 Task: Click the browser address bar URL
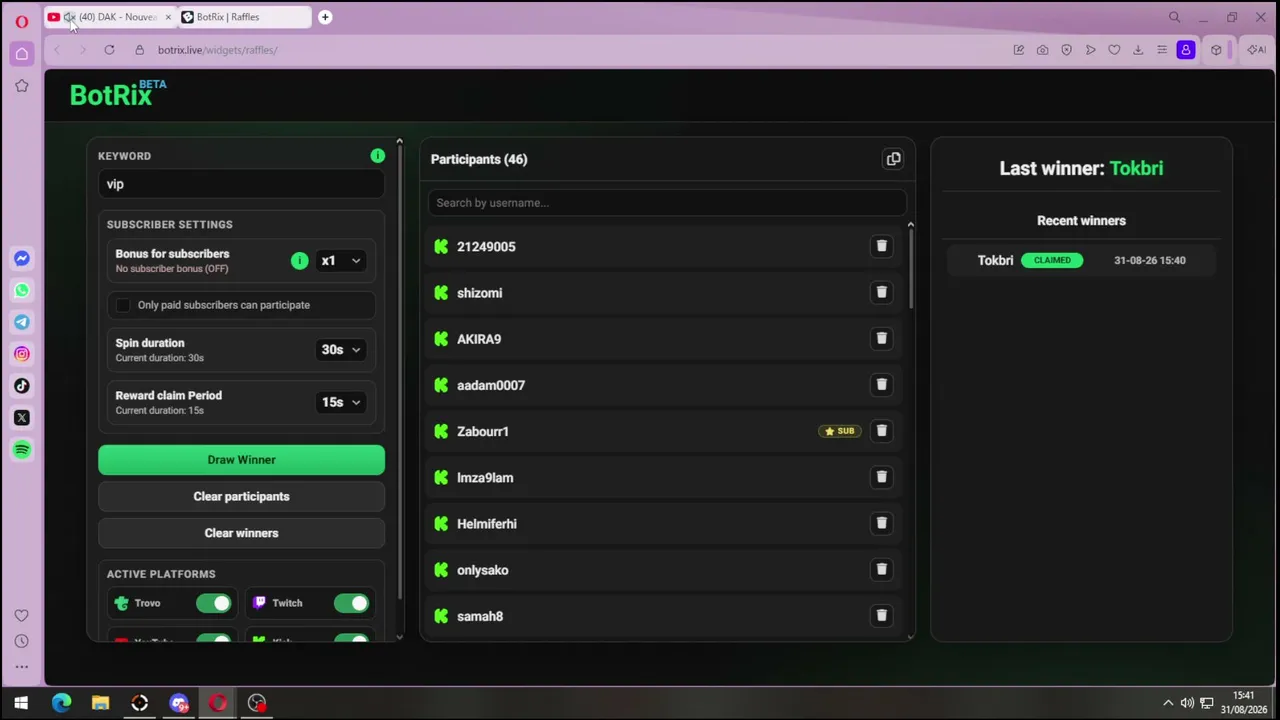tap(217, 50)
